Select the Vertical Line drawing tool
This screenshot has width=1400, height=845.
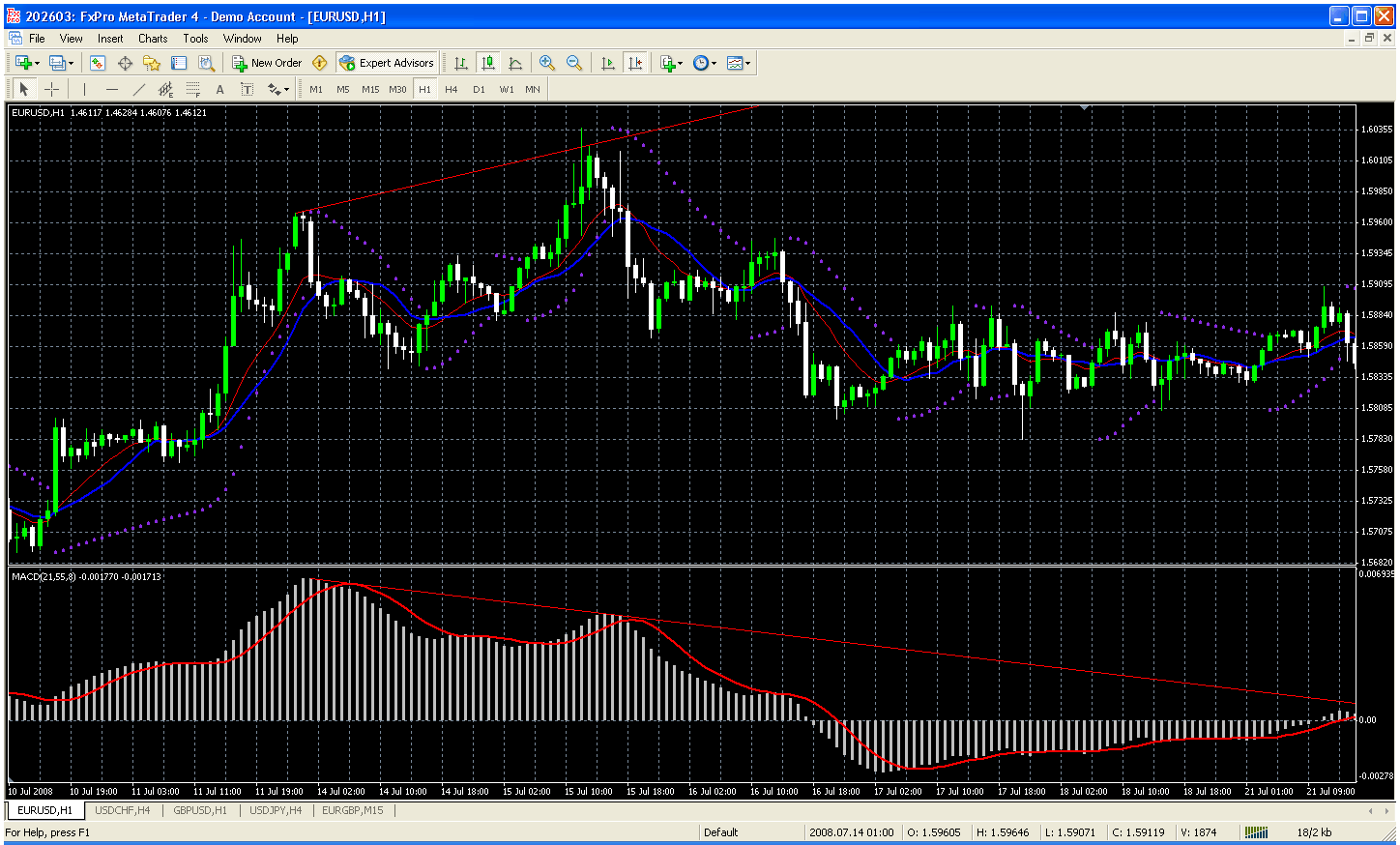[84, 89]
